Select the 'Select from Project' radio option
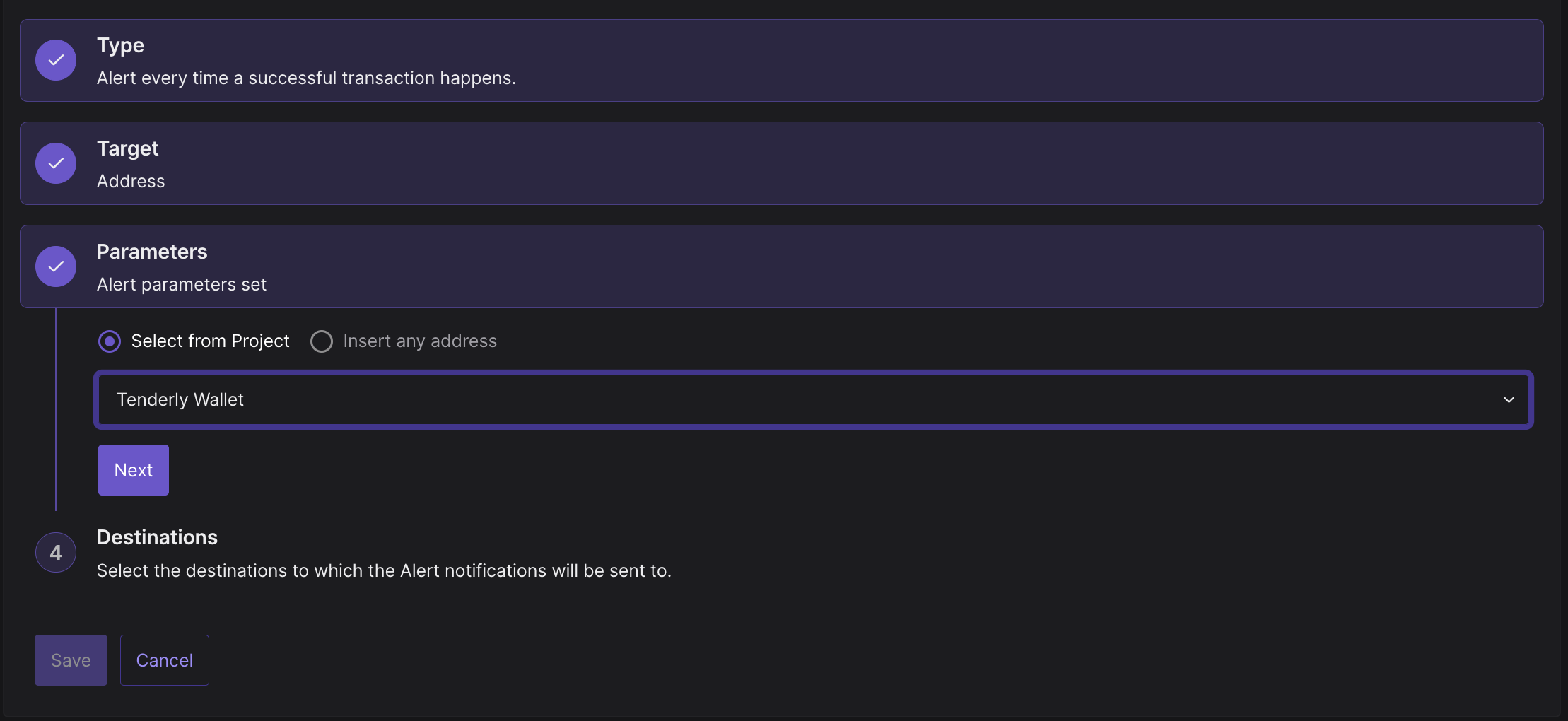 (x=110, y=341)
